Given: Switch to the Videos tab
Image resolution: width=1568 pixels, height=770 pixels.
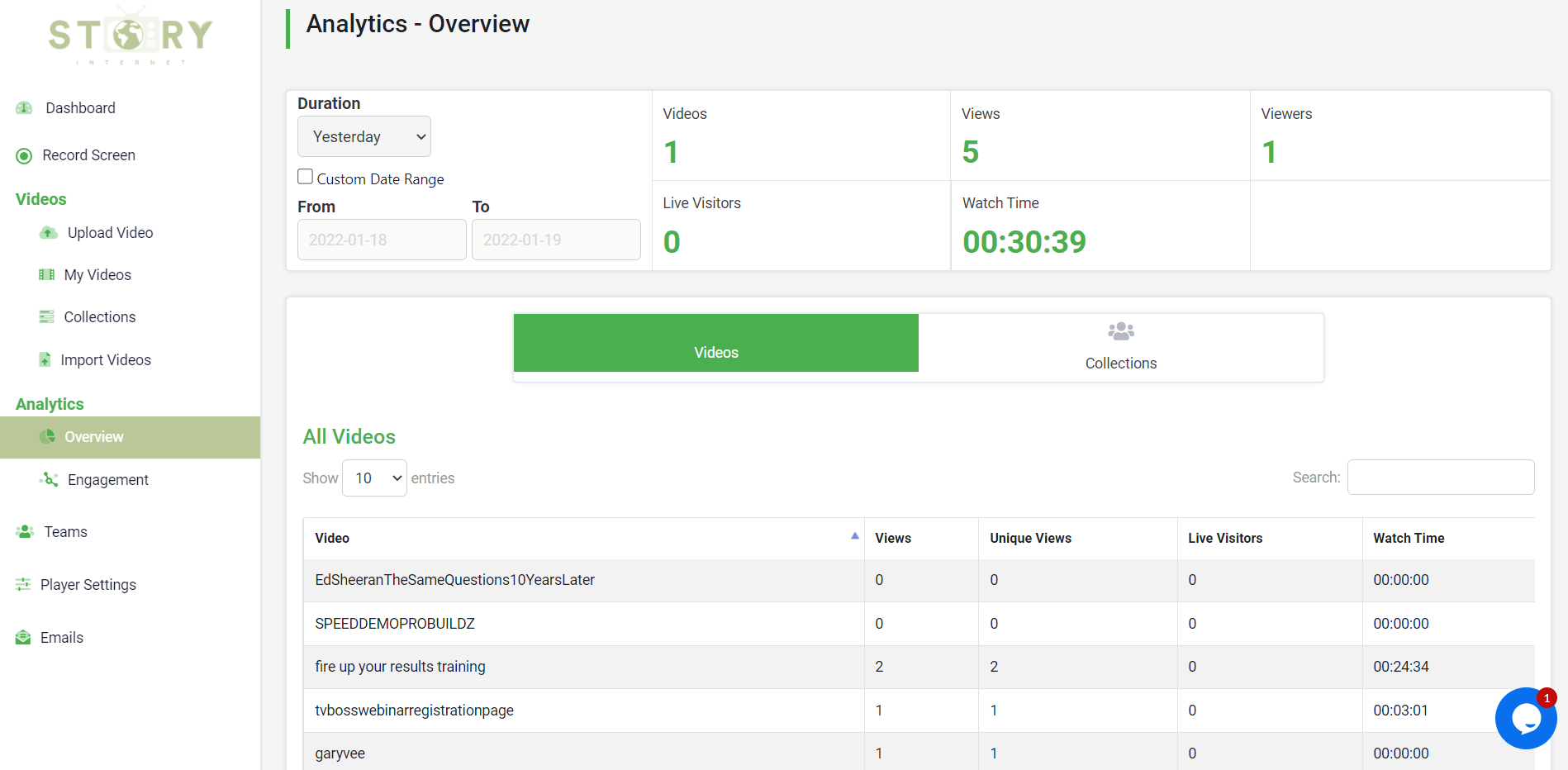Looking at the screenshot, I should pyautogui.click(x=716, y=343).
